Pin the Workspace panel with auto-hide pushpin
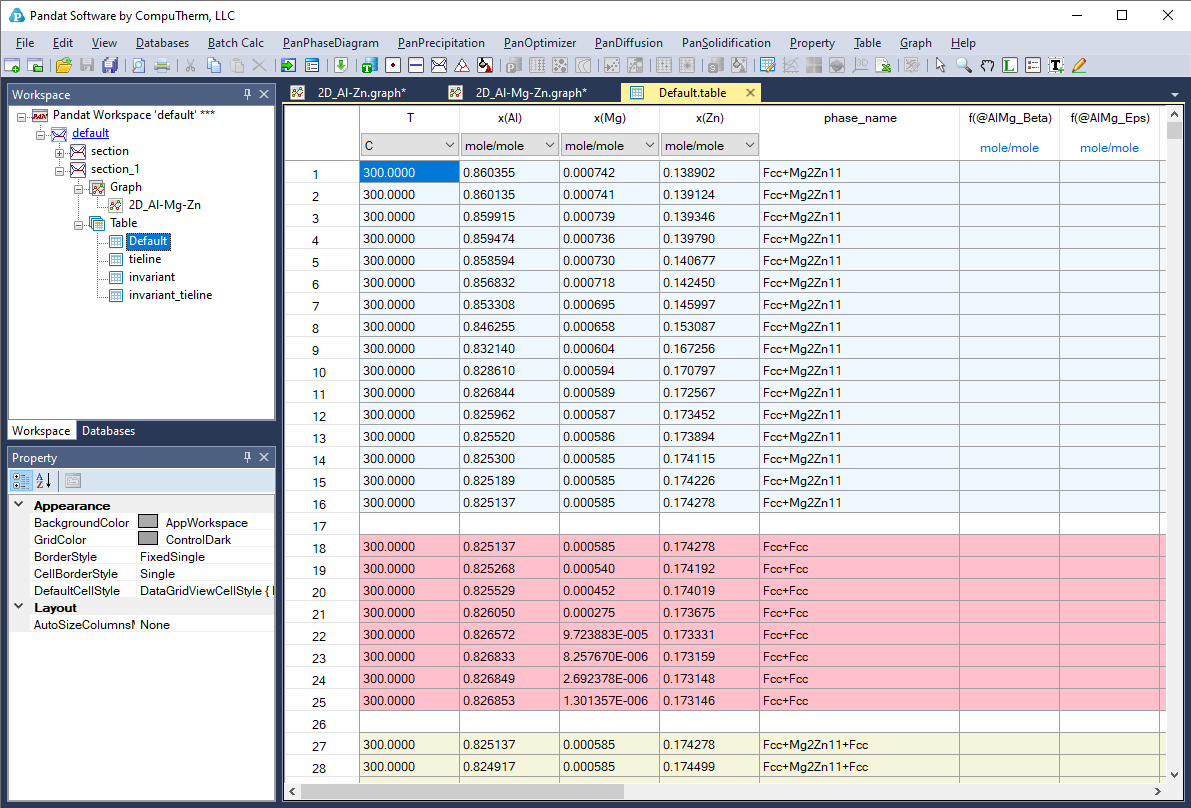1191x808 pixels. [247, 94]
